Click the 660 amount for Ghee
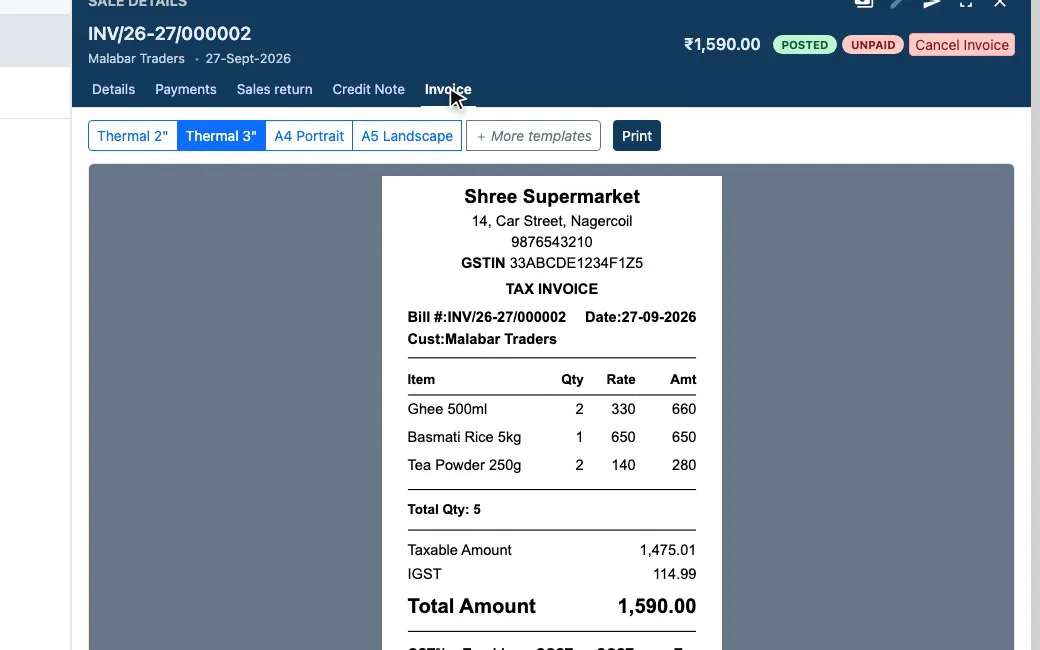The height and width of the screenshot is (650, 1040). 684,409
